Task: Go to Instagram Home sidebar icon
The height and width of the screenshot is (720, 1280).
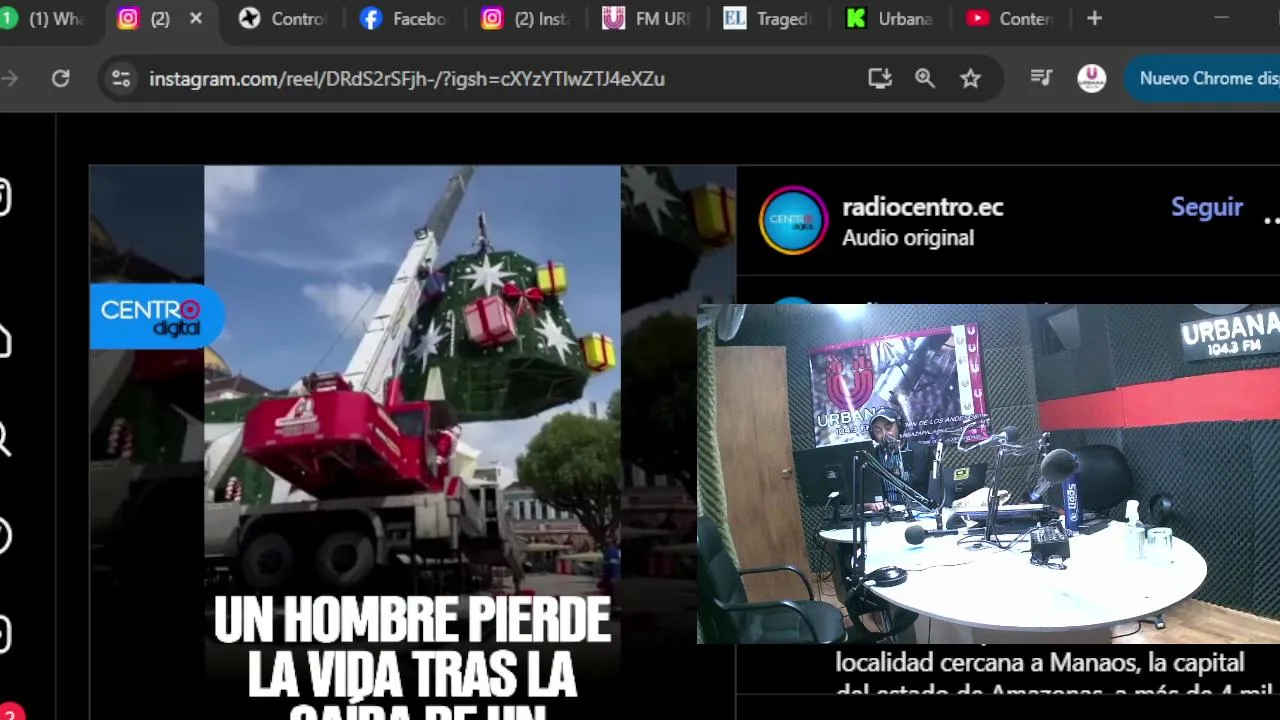Action: [4, 342]
